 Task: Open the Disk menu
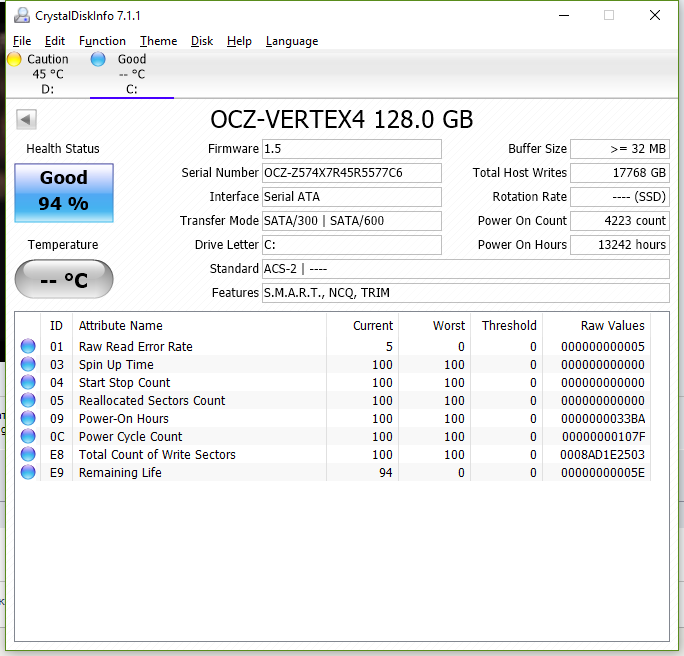pyautogui.click(x=202, y=41)
